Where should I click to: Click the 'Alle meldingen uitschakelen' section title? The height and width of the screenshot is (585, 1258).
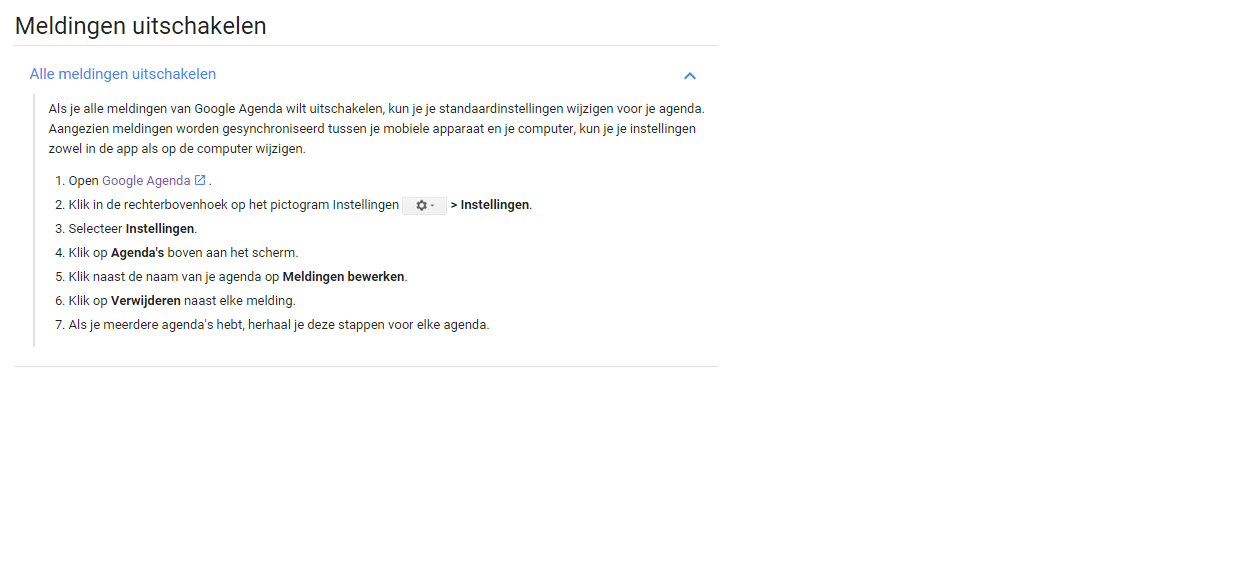[123, 74]
